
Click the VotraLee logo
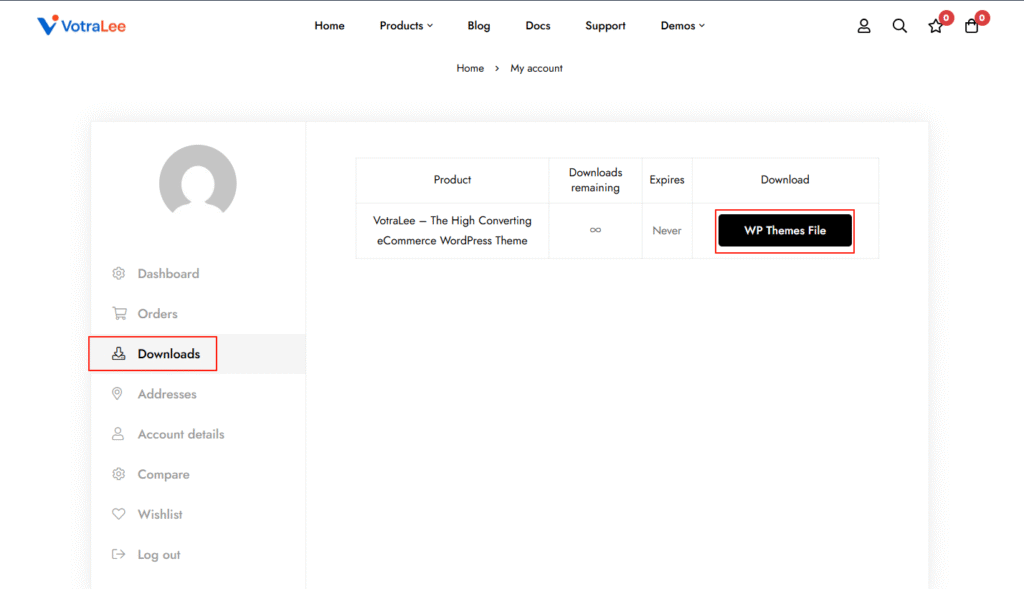click(81, 25)
